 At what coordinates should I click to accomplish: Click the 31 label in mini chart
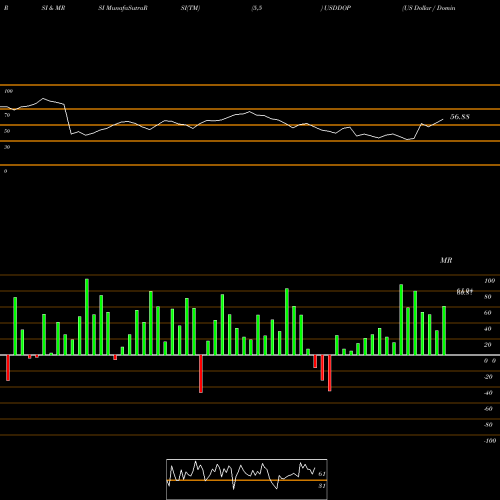pyautogui.click(x=322, y=486)
